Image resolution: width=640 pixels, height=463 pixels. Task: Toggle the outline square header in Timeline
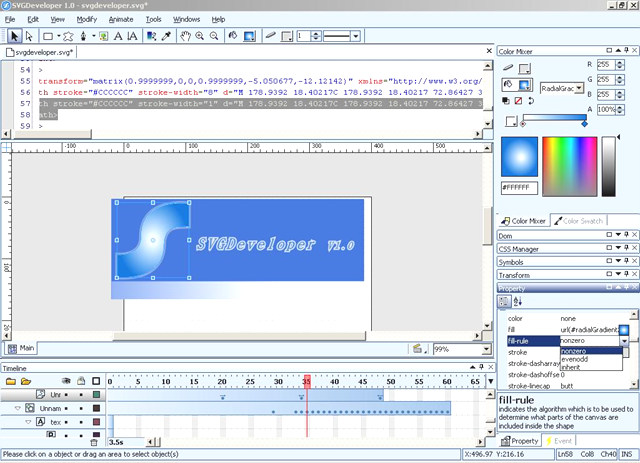click(x=96, y=381)
